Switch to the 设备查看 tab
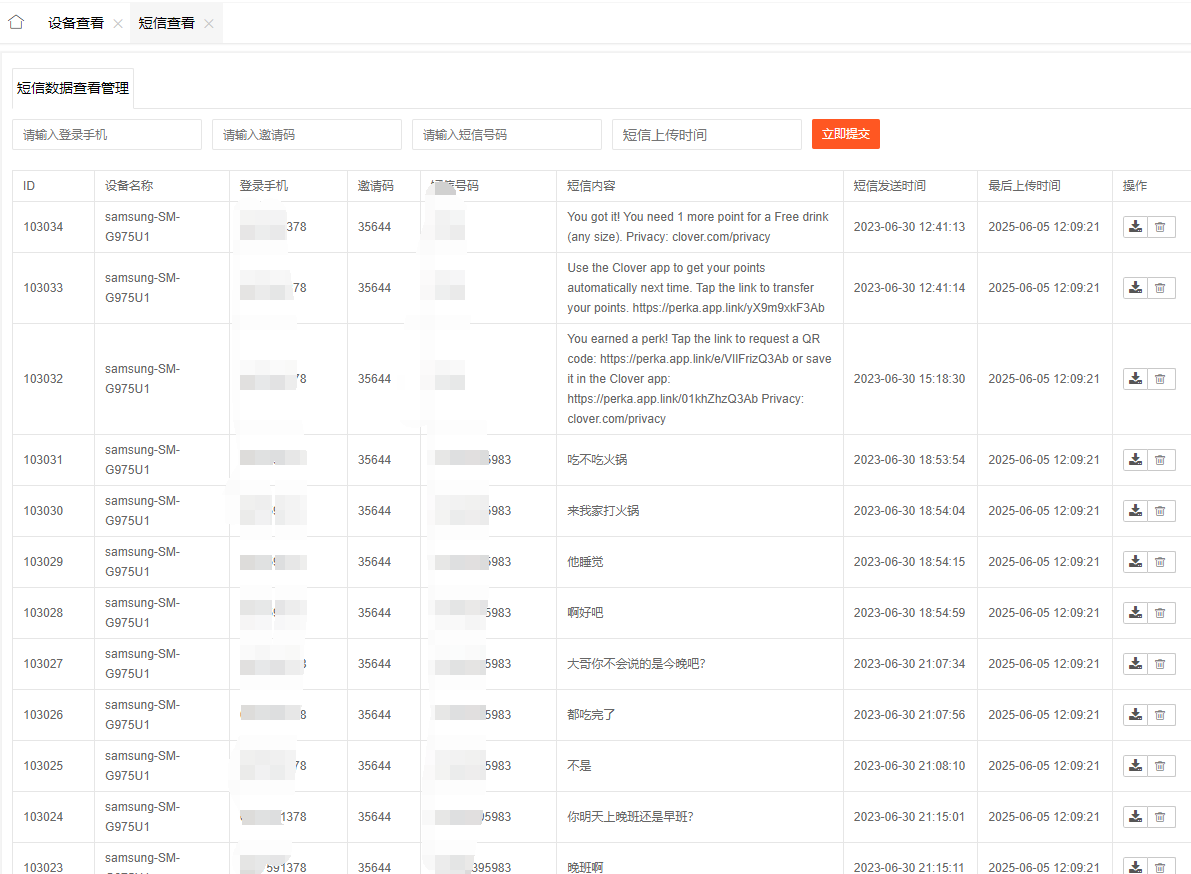This screenshot has height=874, width=1191. point(76,23)
